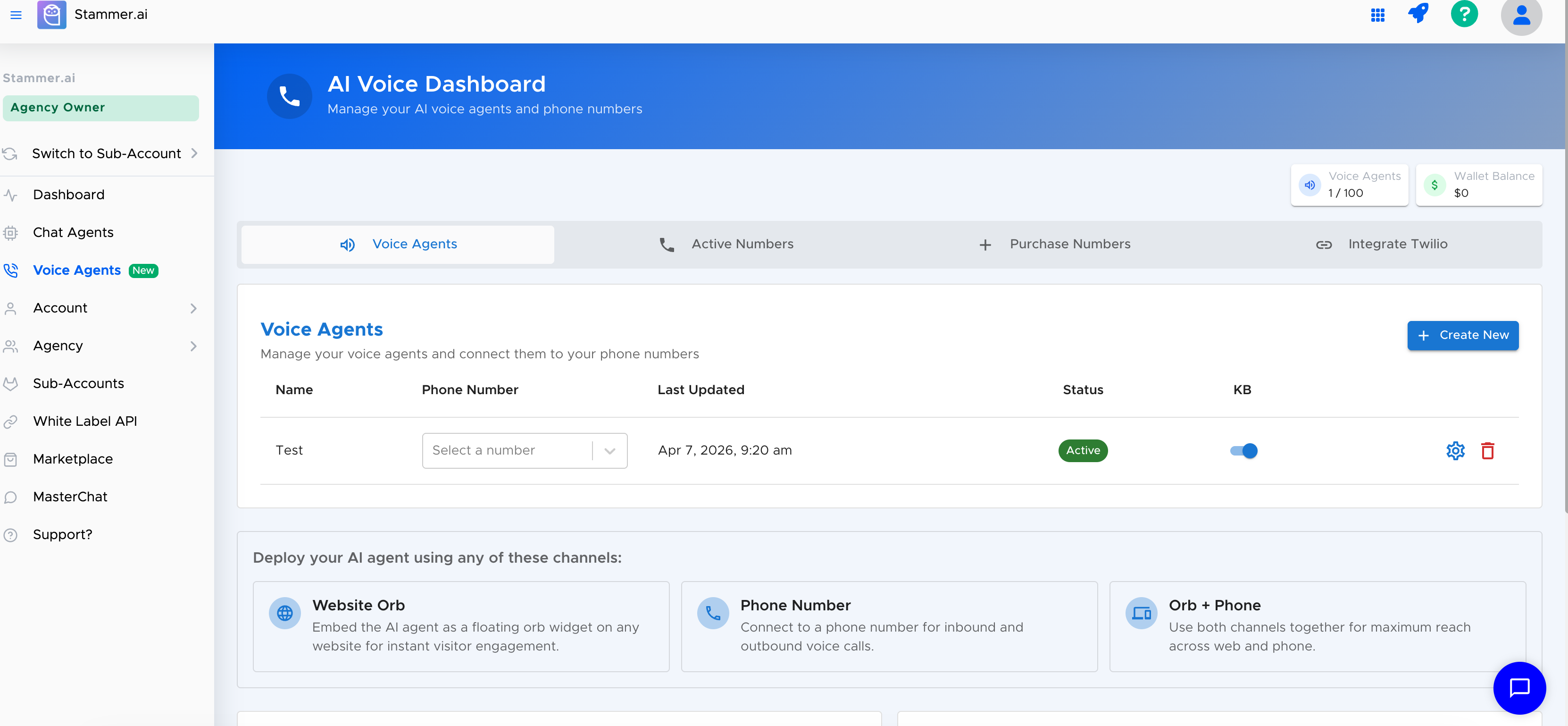This screenshot has height=726, width=1568.
Task: Toggle KB switch for the Test agent
Action: 1243,451
